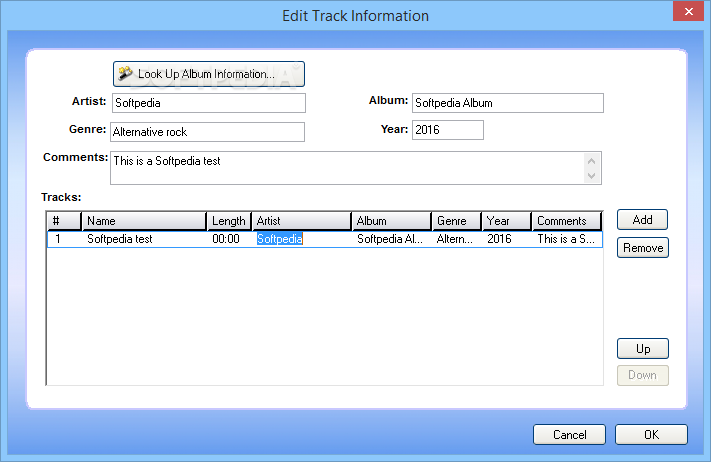Focus the Artist input field
This screenshot has height=462, width=711.
(x=209, y=103)
